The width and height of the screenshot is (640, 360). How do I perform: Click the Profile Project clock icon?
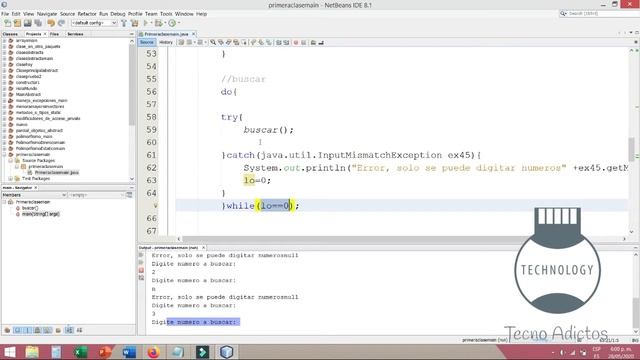(172, 23)
